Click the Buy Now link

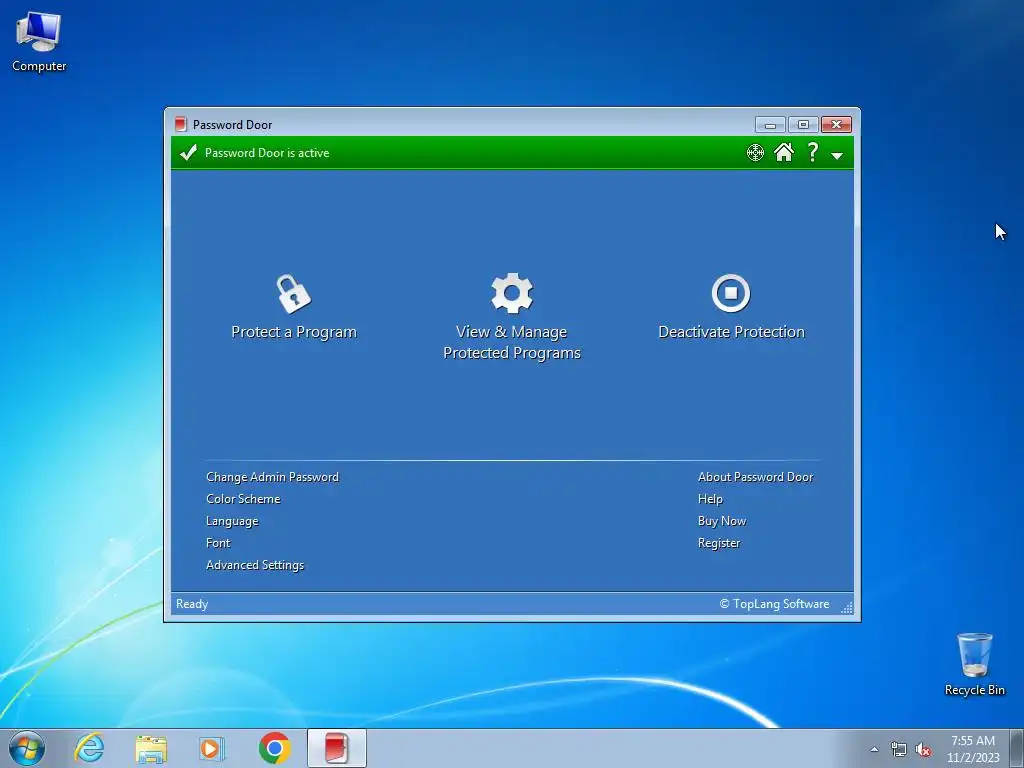click(x=722, y=520)
